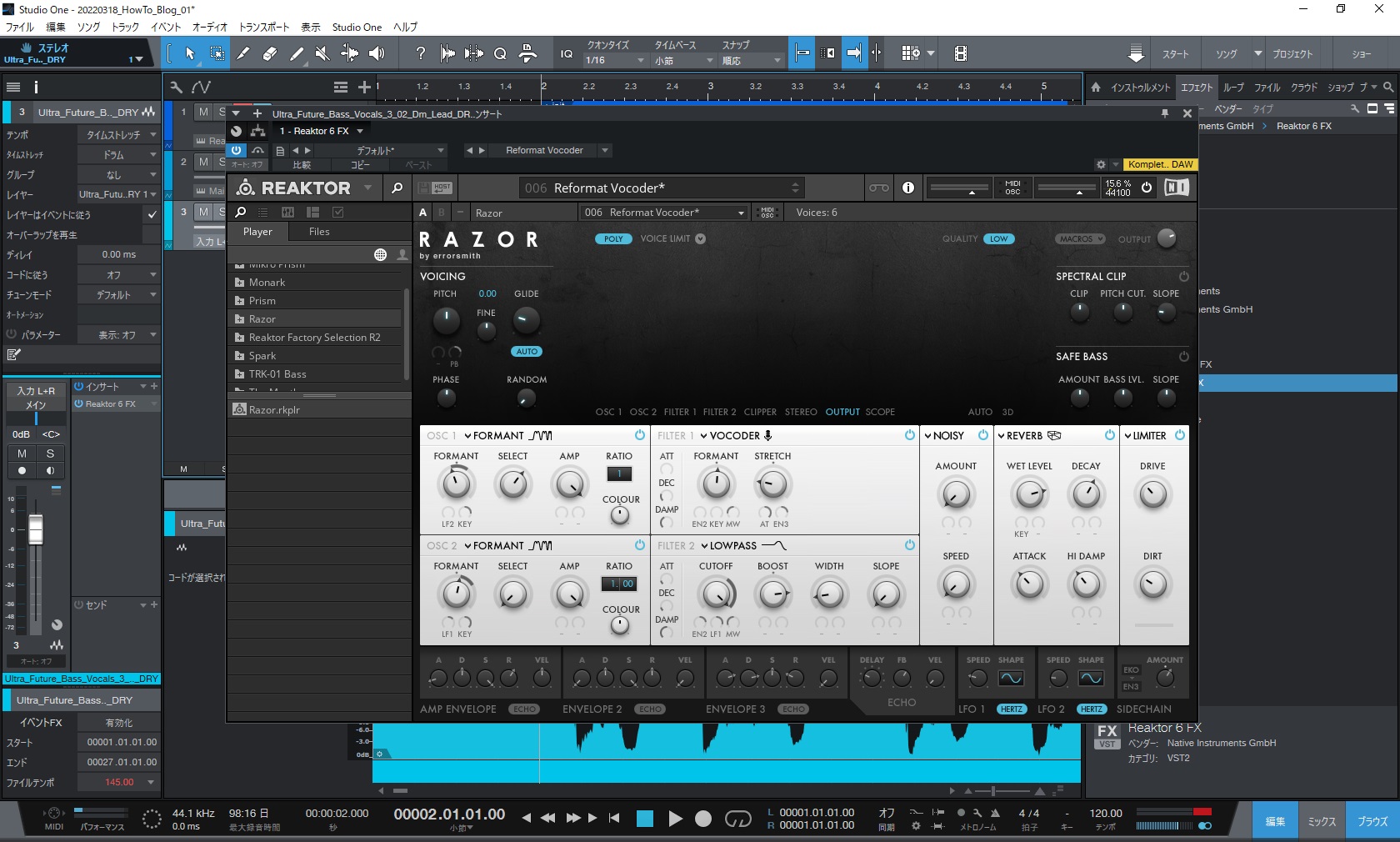Click スタート page button
The width and height of the screenshot is (1400, 842).
coord(1175,54)
